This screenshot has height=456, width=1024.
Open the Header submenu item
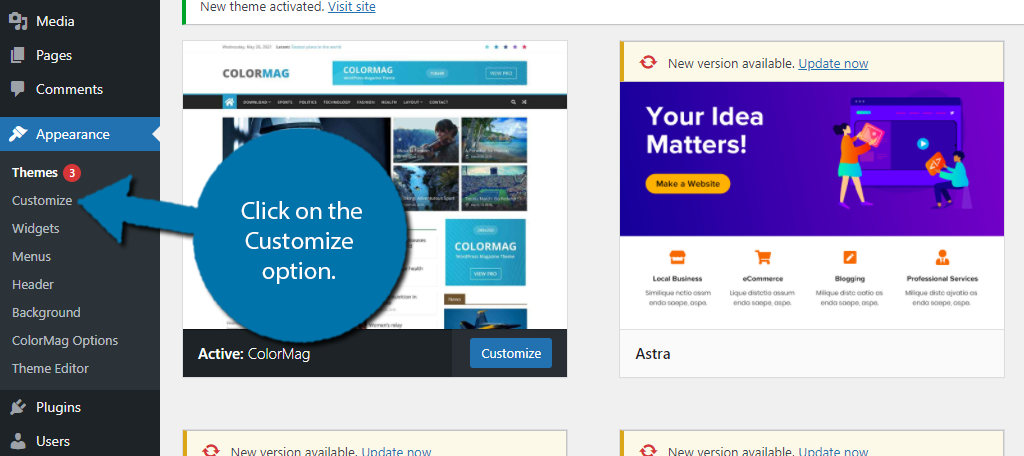33,285
